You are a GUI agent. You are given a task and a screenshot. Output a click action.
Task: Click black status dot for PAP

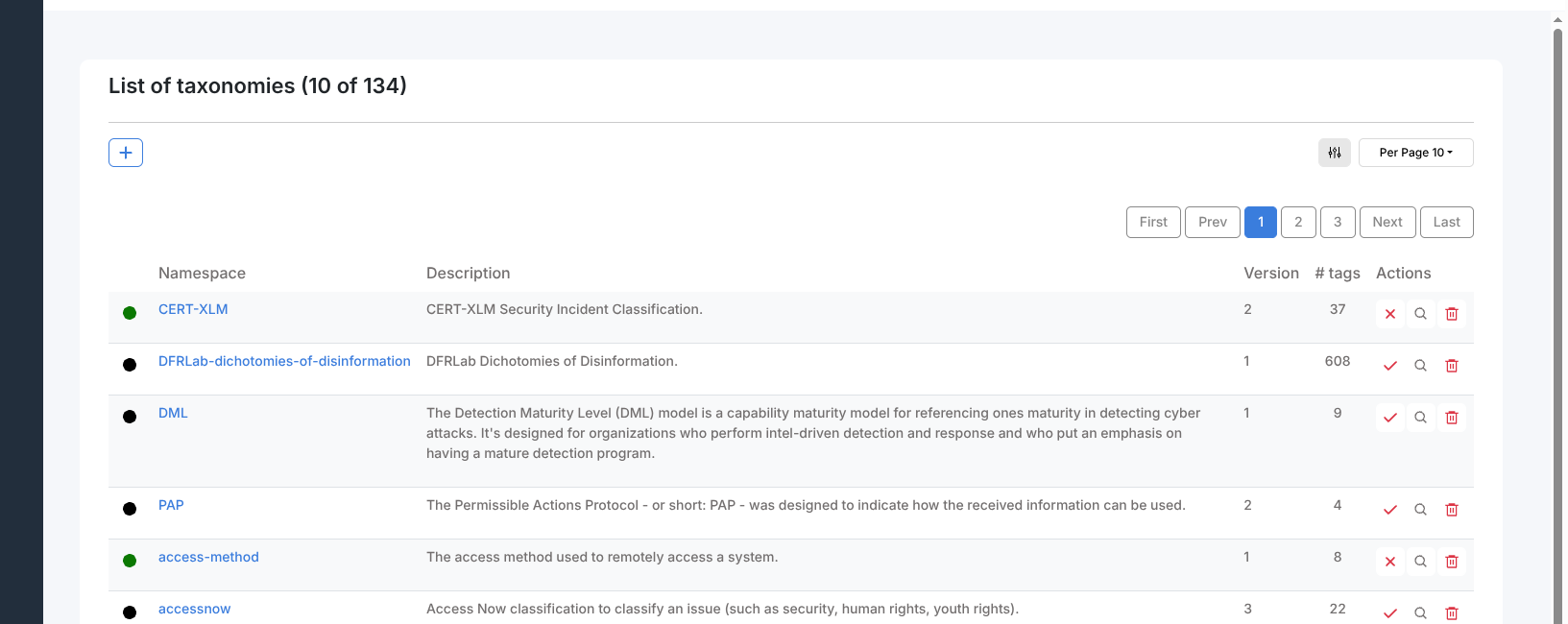[x=130, y=509]
